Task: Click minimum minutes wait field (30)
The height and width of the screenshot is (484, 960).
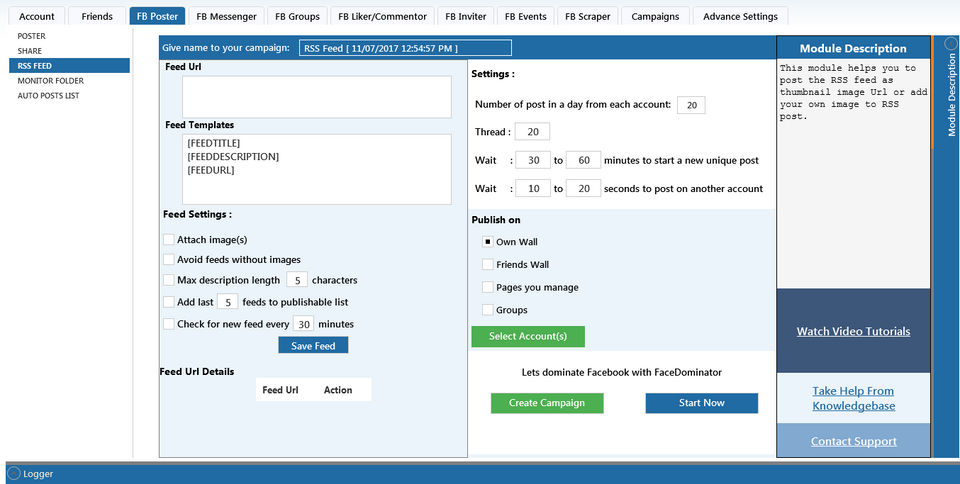Action: 533,160
